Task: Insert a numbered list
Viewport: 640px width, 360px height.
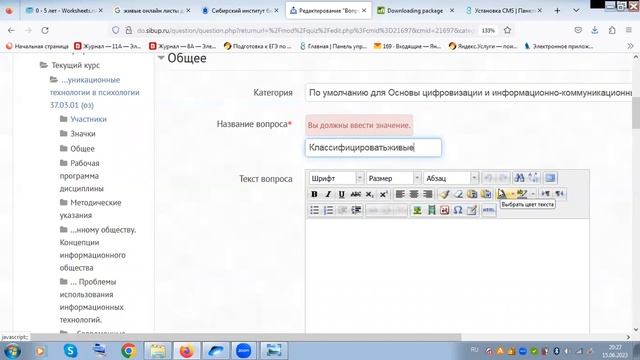Action: pyautogui.click(x=328, y=210)
